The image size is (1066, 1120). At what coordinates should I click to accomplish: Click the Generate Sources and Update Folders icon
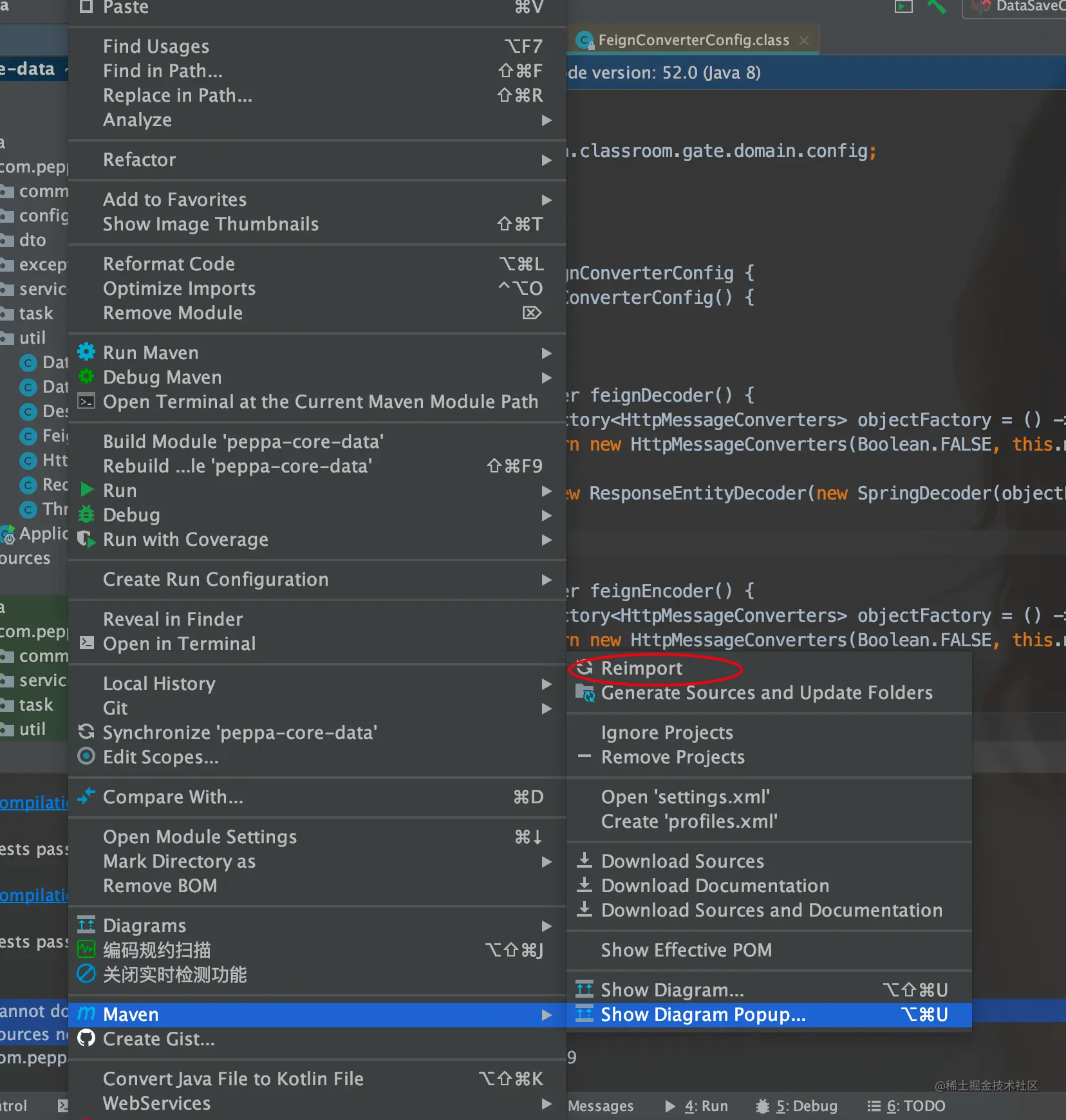click(x=584, y=693)
